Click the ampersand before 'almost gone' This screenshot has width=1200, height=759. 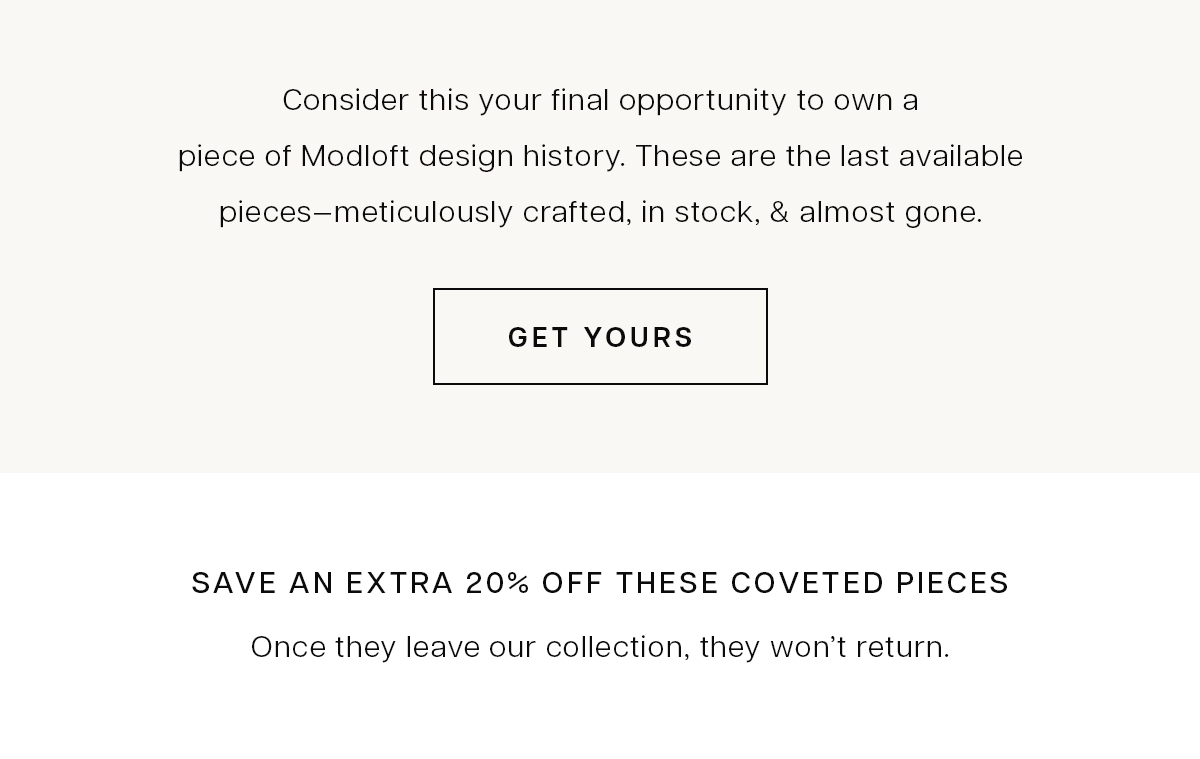[x=779, y=212]
